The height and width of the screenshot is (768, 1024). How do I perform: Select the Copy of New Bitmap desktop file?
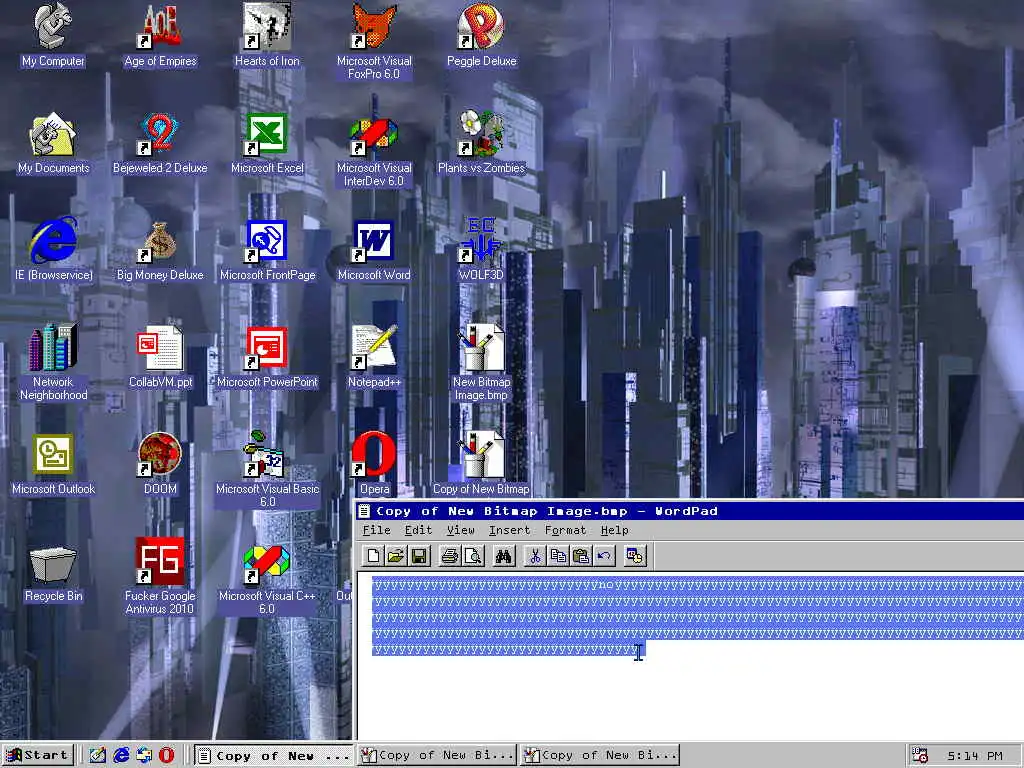481,464
